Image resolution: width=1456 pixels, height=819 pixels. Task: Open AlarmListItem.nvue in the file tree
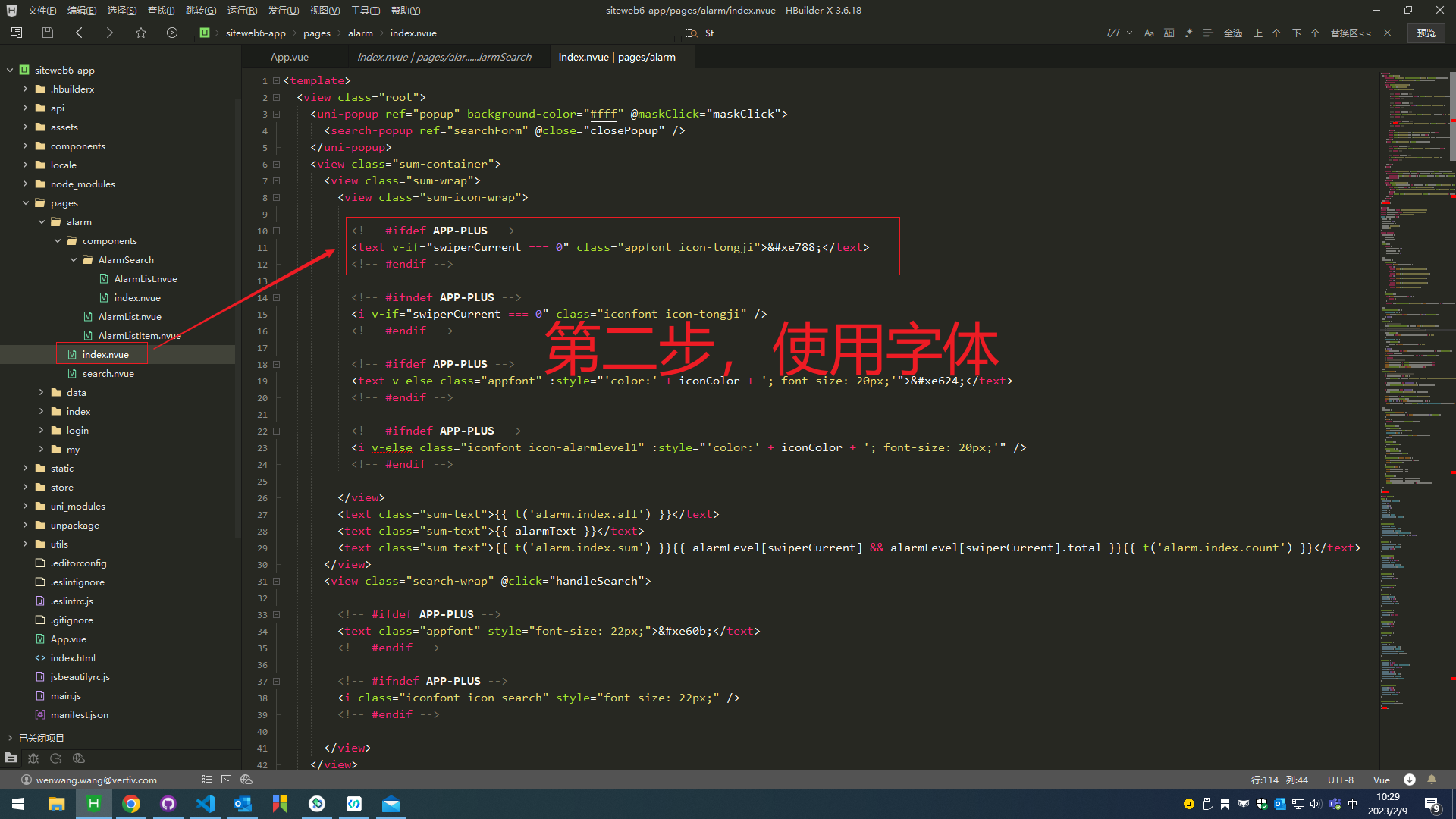pyautogui.click(x=139, y=335)
